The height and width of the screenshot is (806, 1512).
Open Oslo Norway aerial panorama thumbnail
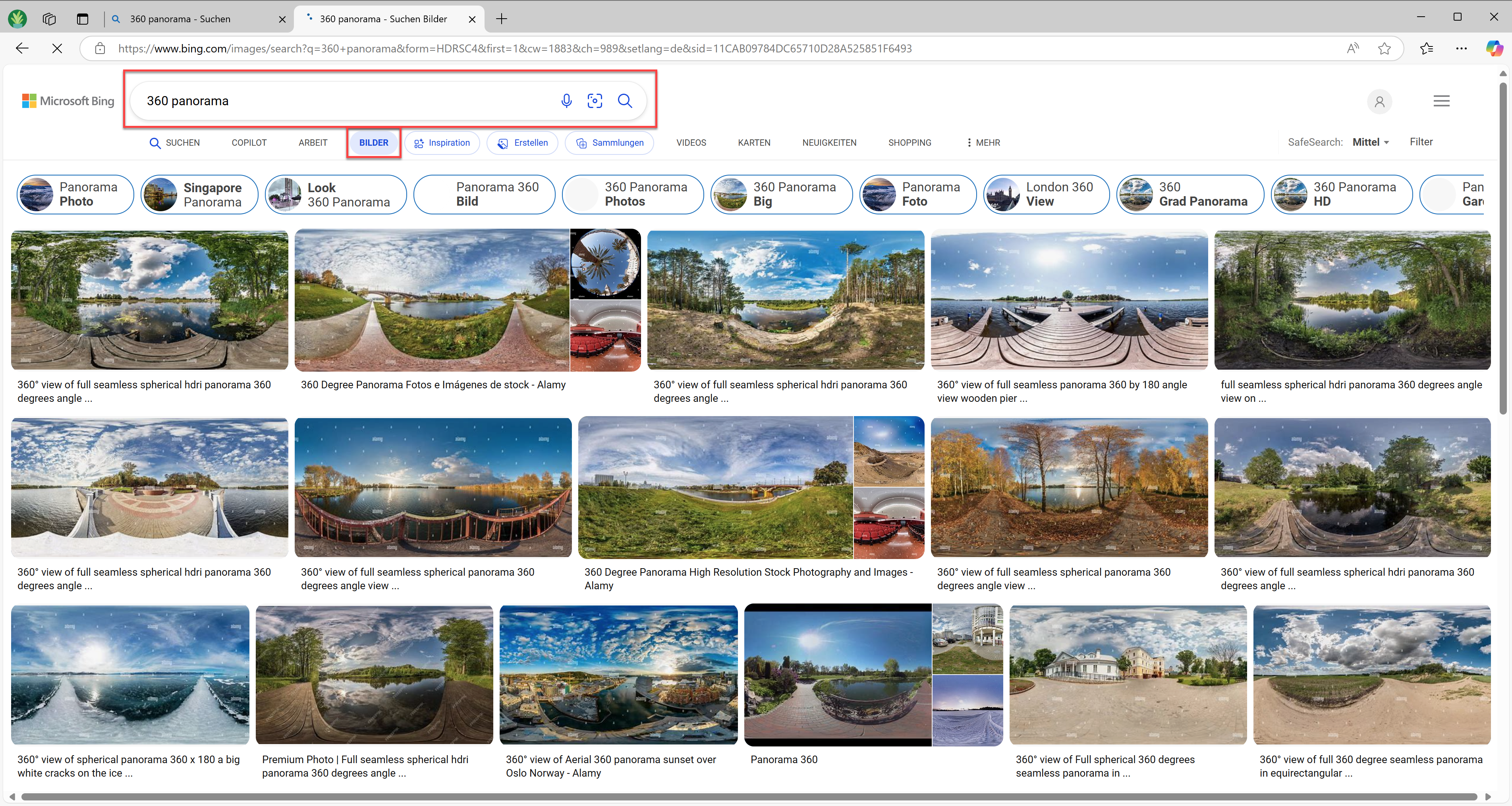618,675
